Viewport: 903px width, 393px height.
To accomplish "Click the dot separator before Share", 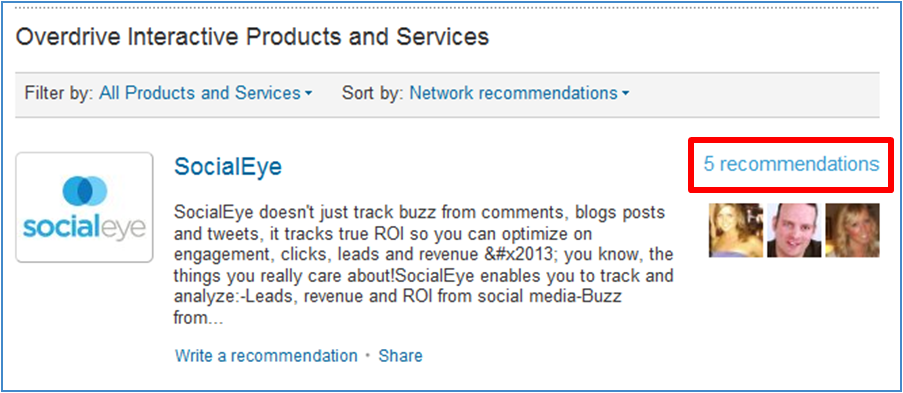I will 368,356.
